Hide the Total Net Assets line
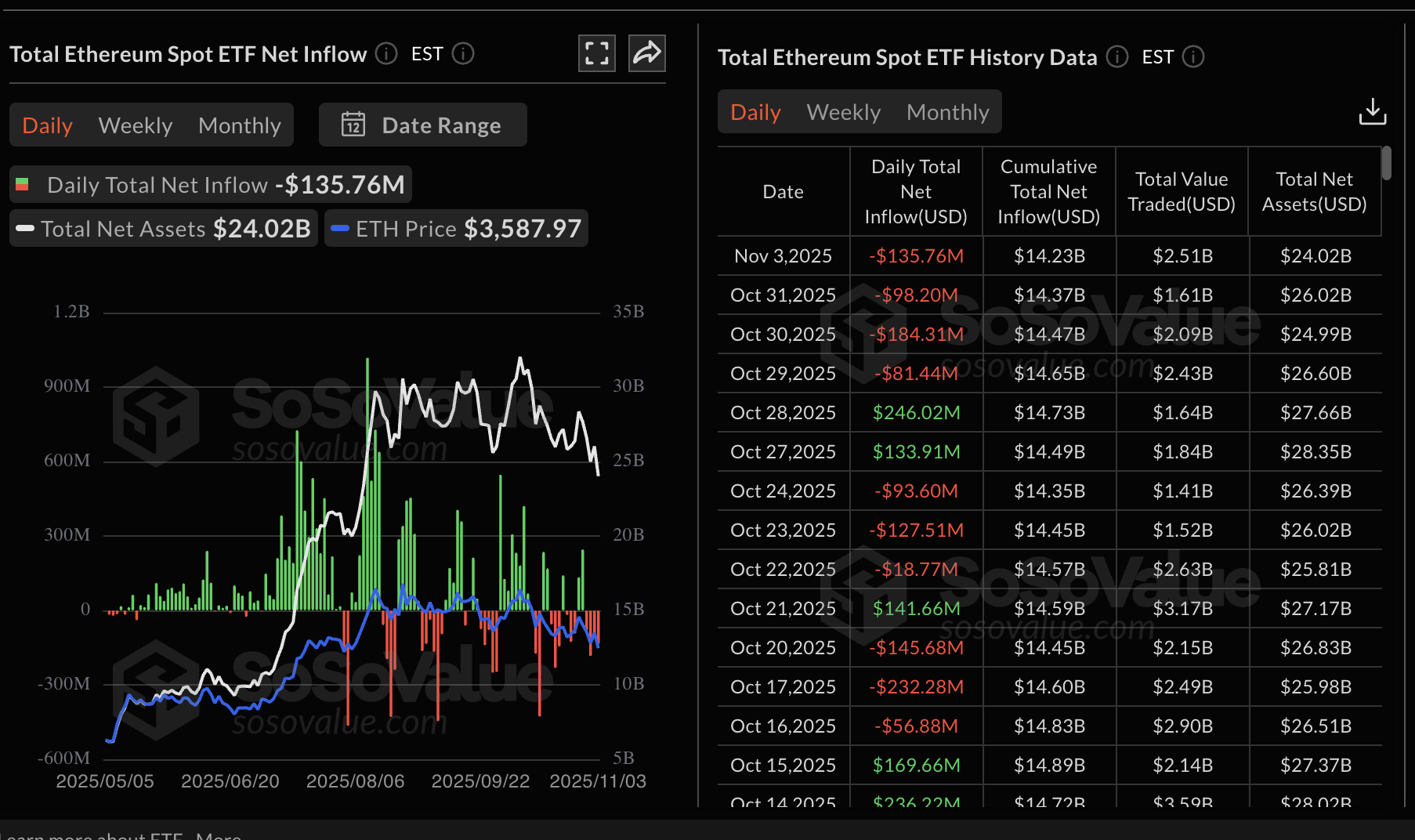The width and height of the screenshot is (1415, 840). coord(162,228)
